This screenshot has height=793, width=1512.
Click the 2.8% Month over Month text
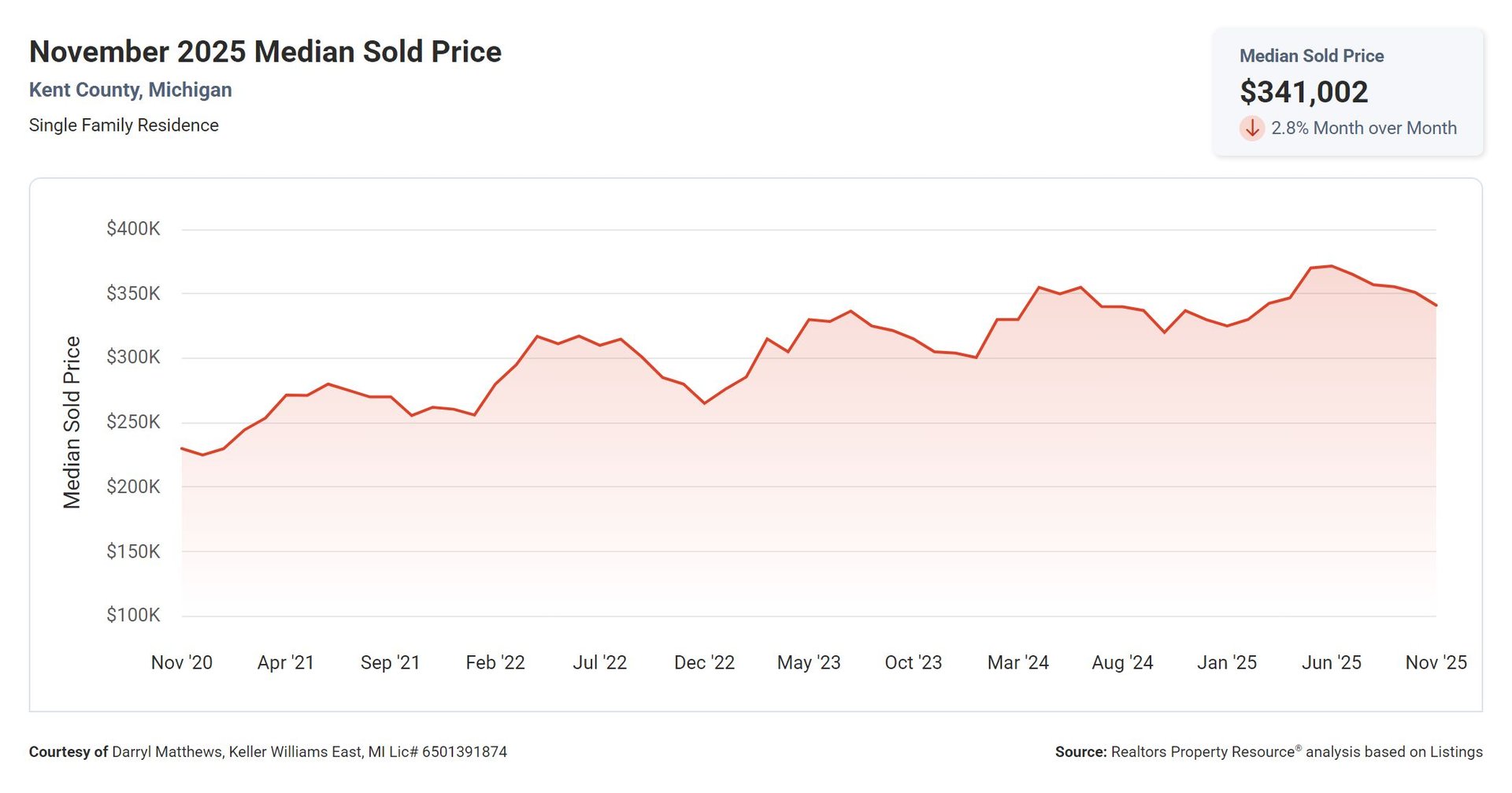1363,128
